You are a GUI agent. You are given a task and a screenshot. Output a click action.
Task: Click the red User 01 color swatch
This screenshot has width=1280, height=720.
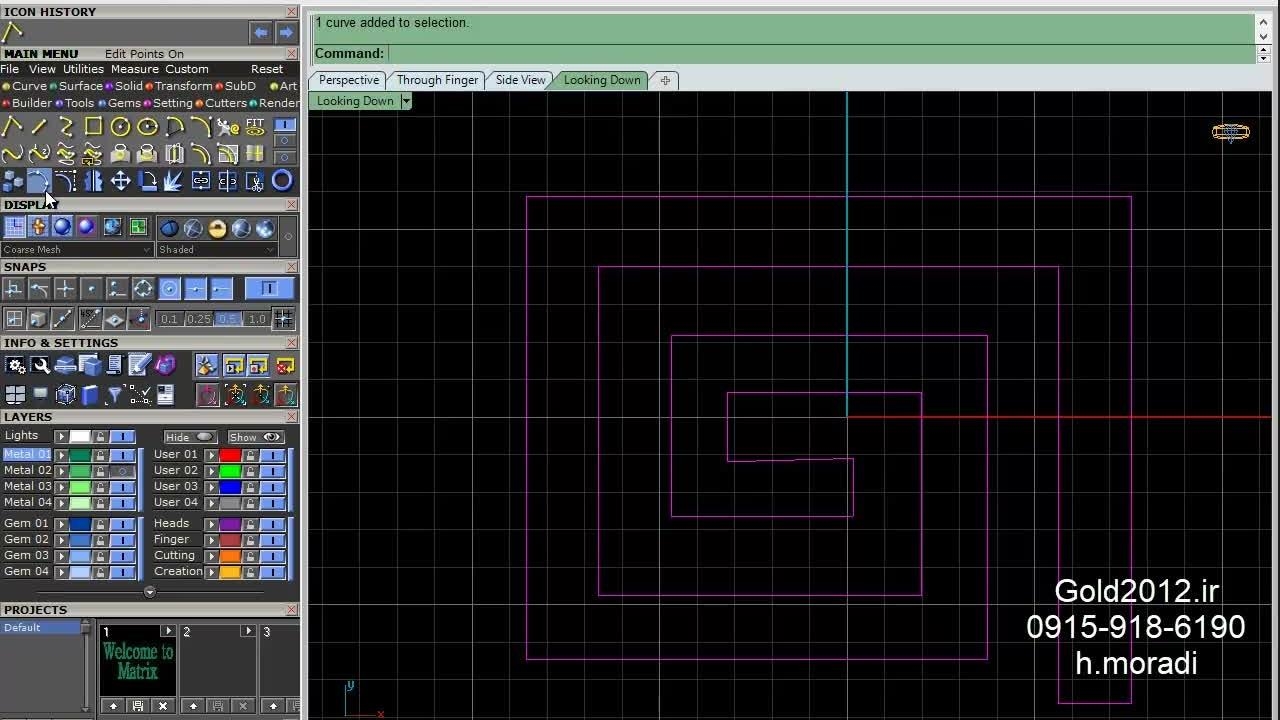point(230,455)
